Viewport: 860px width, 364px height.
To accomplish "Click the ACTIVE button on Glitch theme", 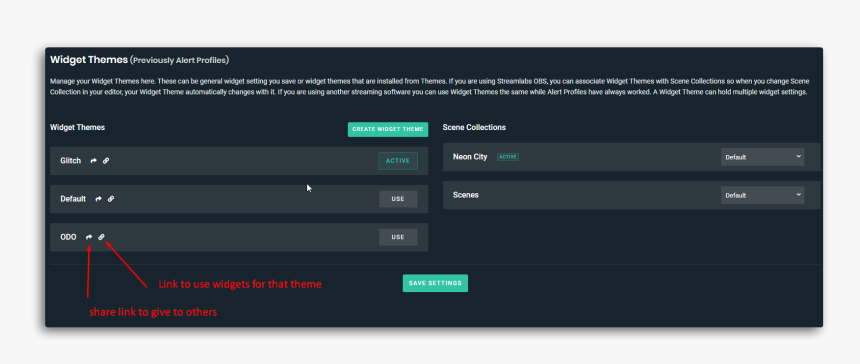I will [x=398, y=161].
